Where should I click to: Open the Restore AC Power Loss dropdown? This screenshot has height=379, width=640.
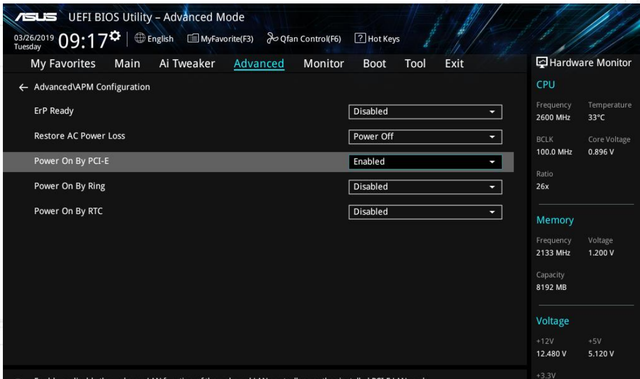coord(425,137)
